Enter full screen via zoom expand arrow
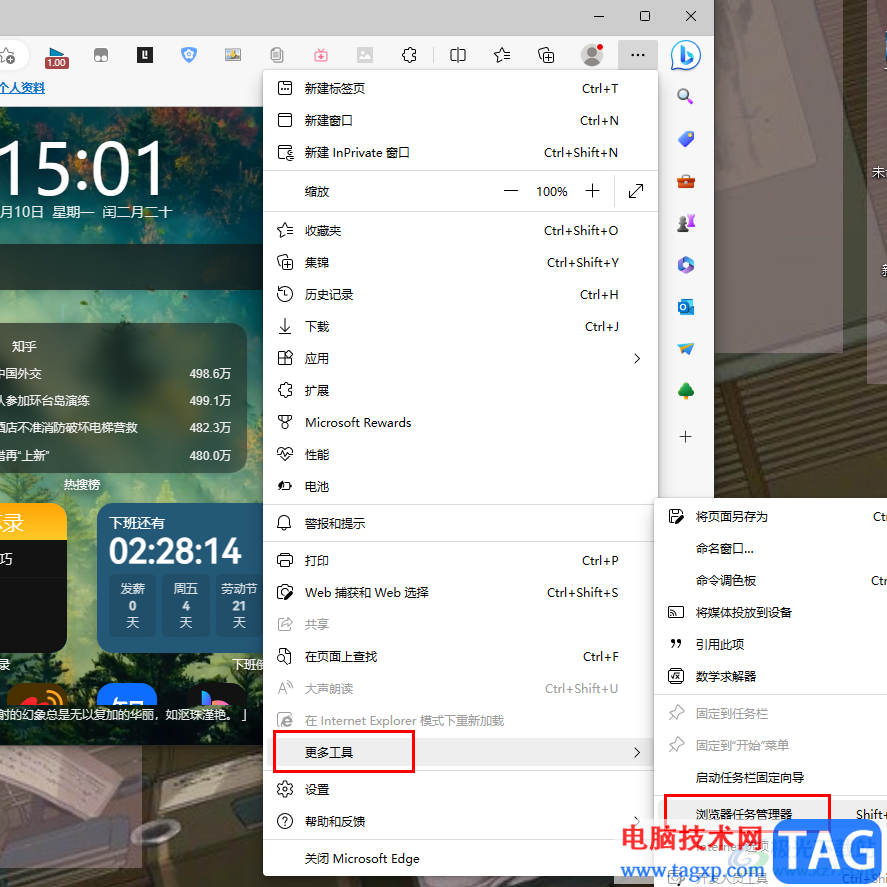This screenshot has height=887, width=887. pos(636,191)
